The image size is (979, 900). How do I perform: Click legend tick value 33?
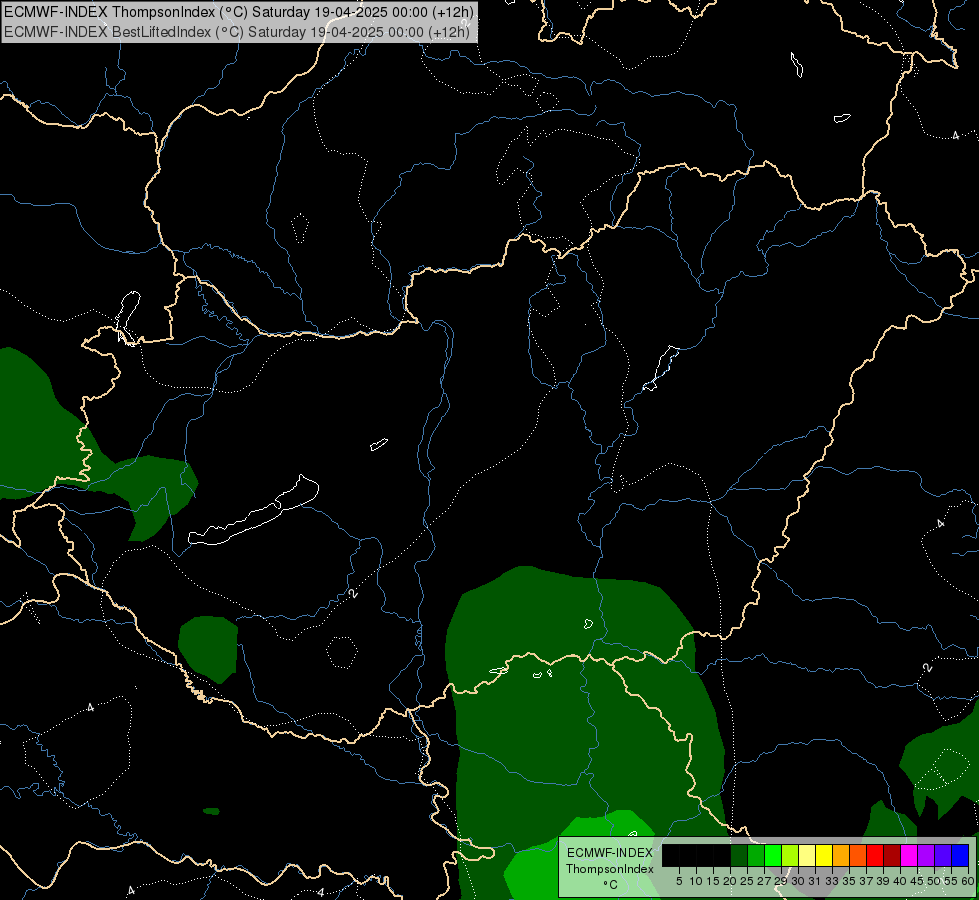(832, 881)
